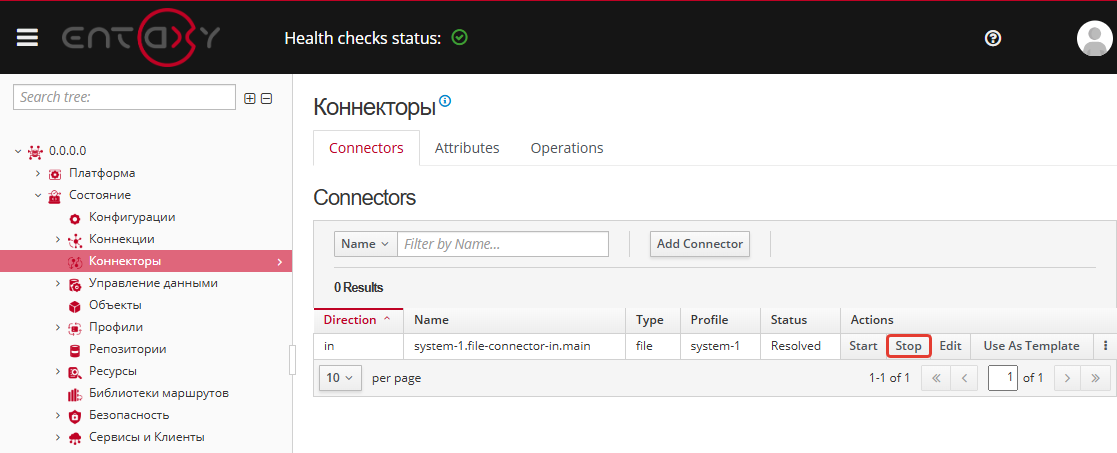The height and width of the screenshot is (453, 1117).
Task: Sort table by Status column header
Action: tap(801, 321)
